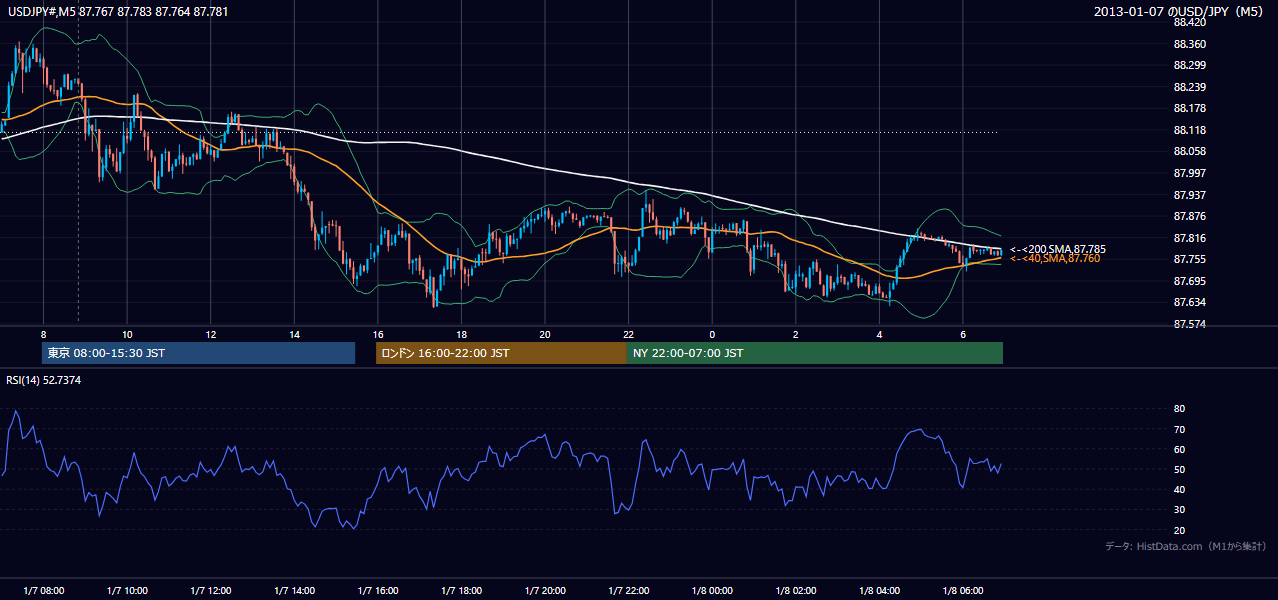Click price axis value 87.816
The height and width of the screenshot is (600, 1278).
[1188, 238]
